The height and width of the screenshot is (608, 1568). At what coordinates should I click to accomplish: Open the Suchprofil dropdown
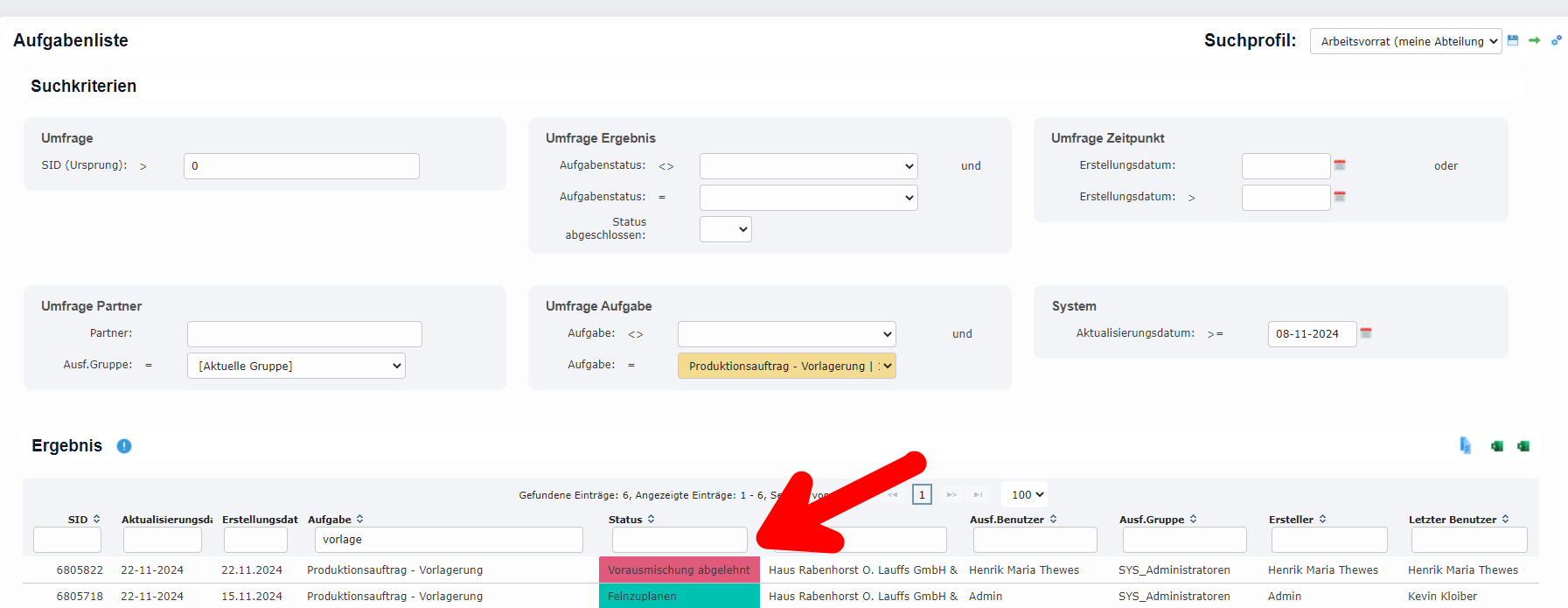[x=1404, y=41]
